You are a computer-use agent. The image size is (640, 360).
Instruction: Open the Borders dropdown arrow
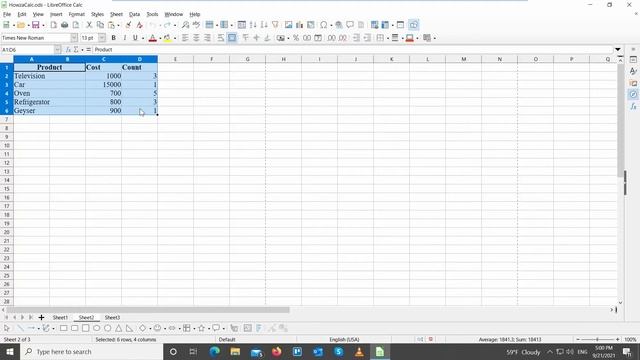[387, 38]
